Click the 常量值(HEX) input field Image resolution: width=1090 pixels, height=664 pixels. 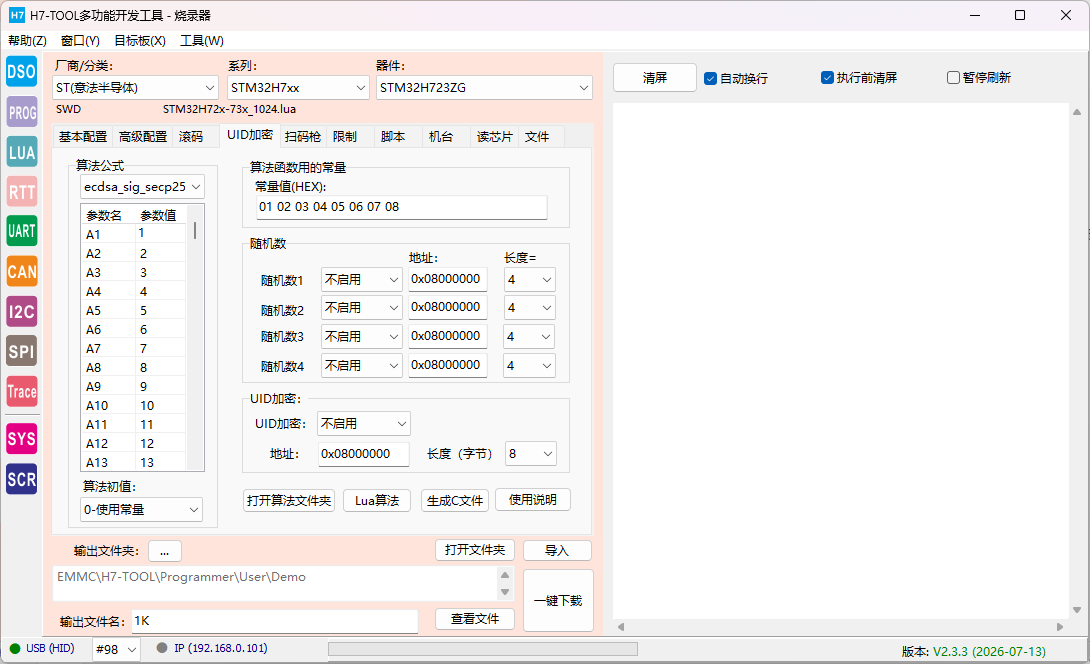click(x=402, y=207)
